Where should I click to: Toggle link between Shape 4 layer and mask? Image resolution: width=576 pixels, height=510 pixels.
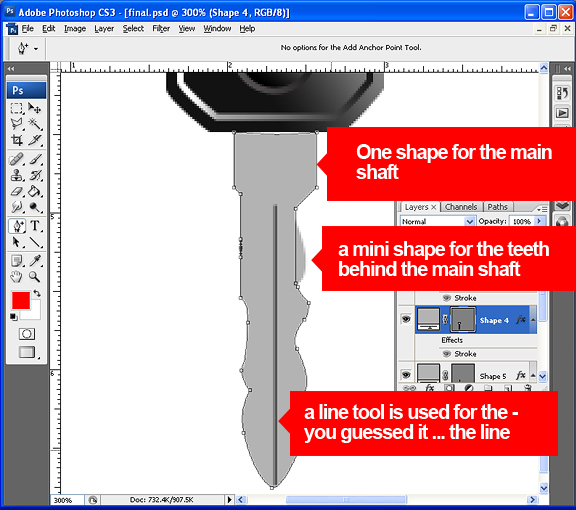click(445, 319)
